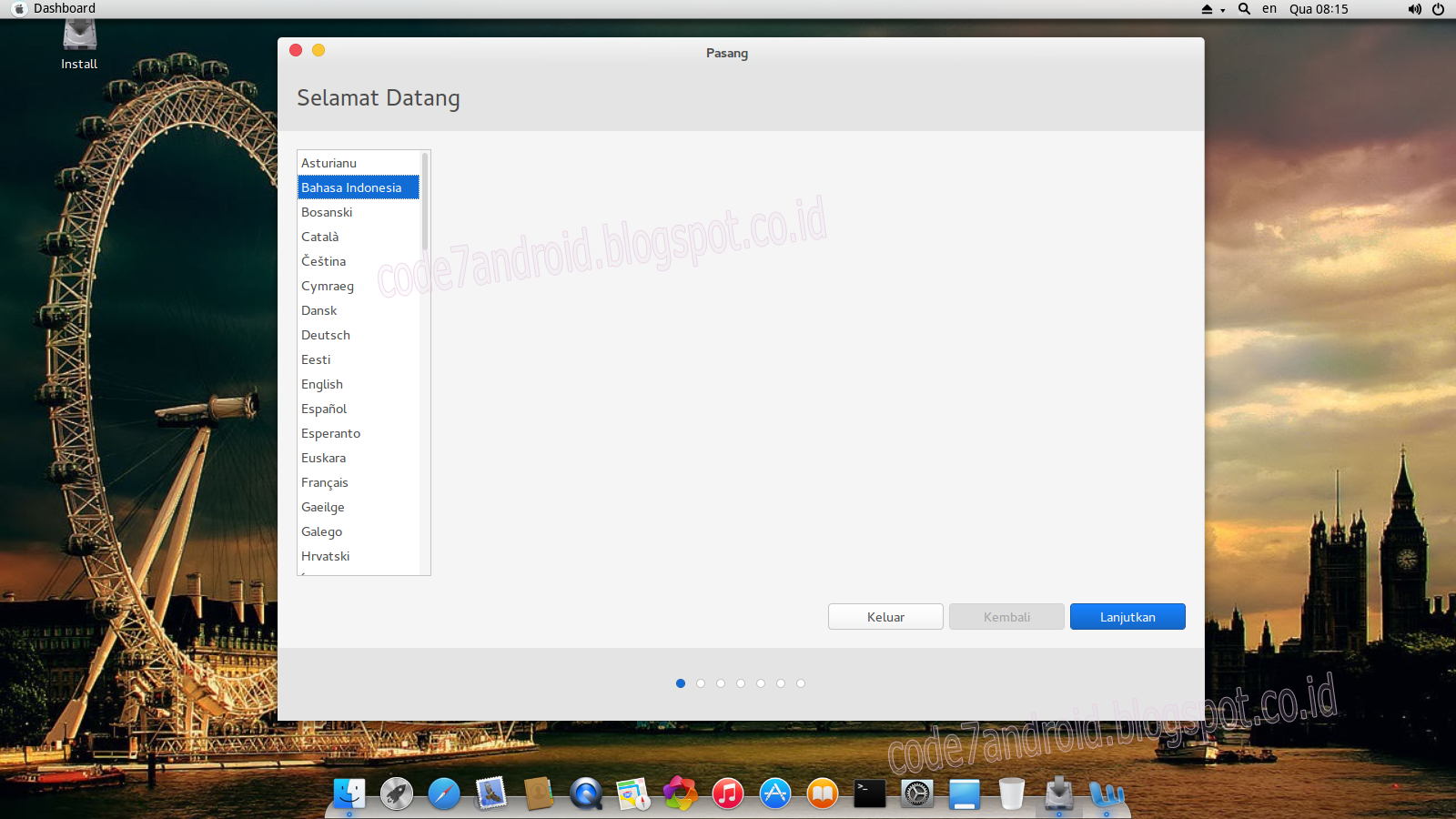
Task: Launch iTunes from the dock
Action: pos(727,793)
